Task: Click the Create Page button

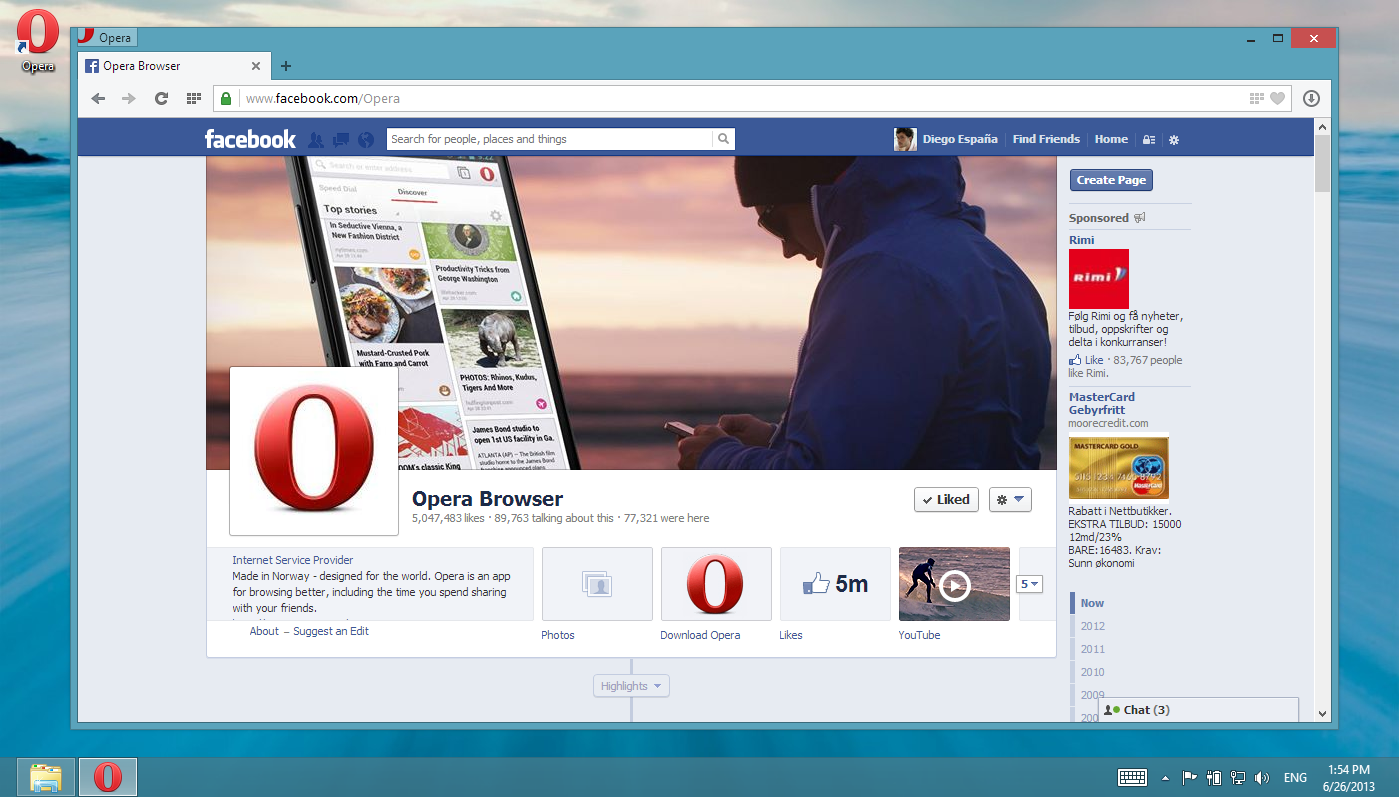Action: [x=1110, y=180]
